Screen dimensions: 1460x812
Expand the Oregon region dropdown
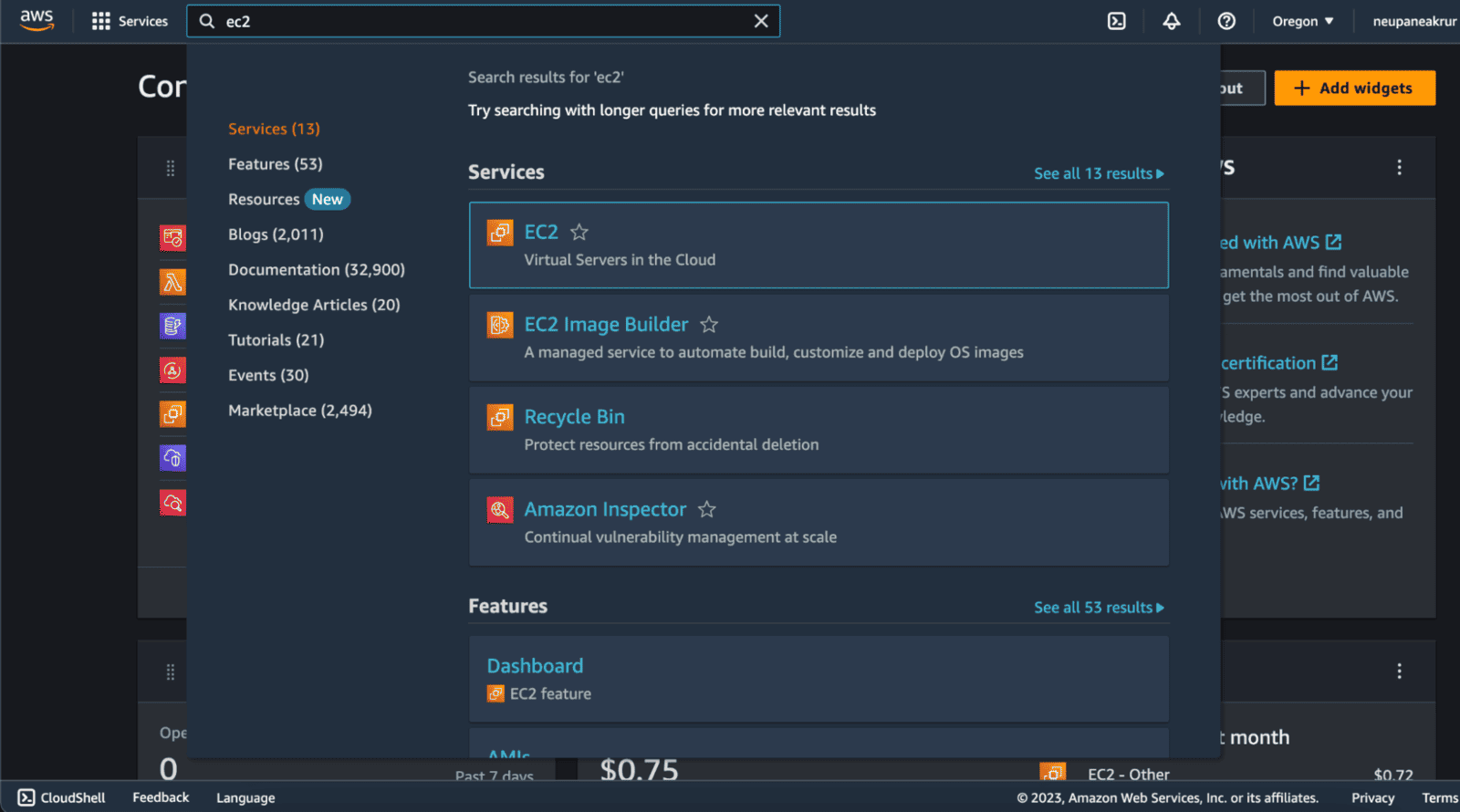coord(1303,21)
